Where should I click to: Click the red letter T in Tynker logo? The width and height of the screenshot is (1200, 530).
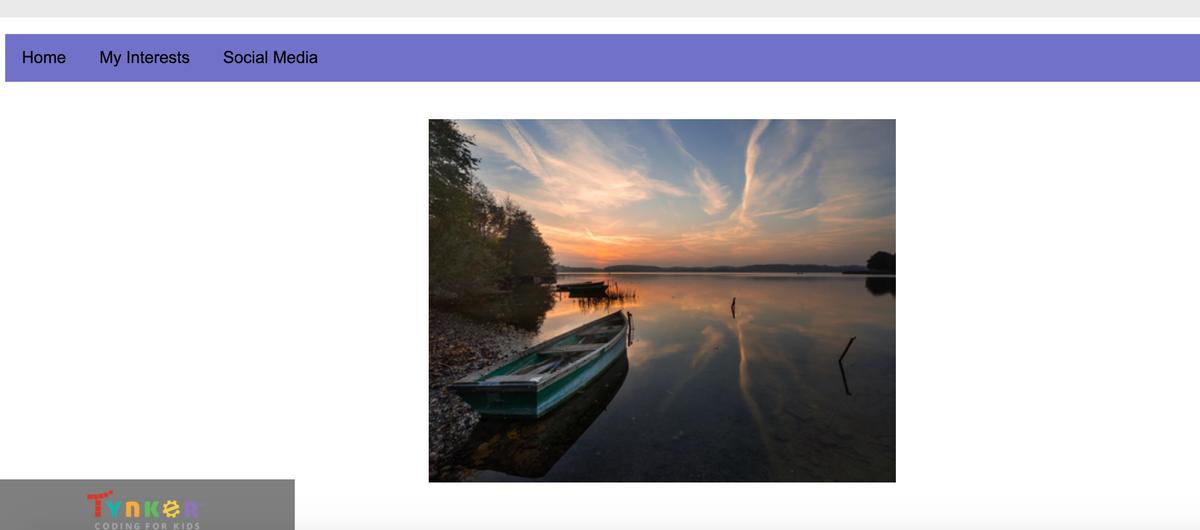click(x=98, y=504)
